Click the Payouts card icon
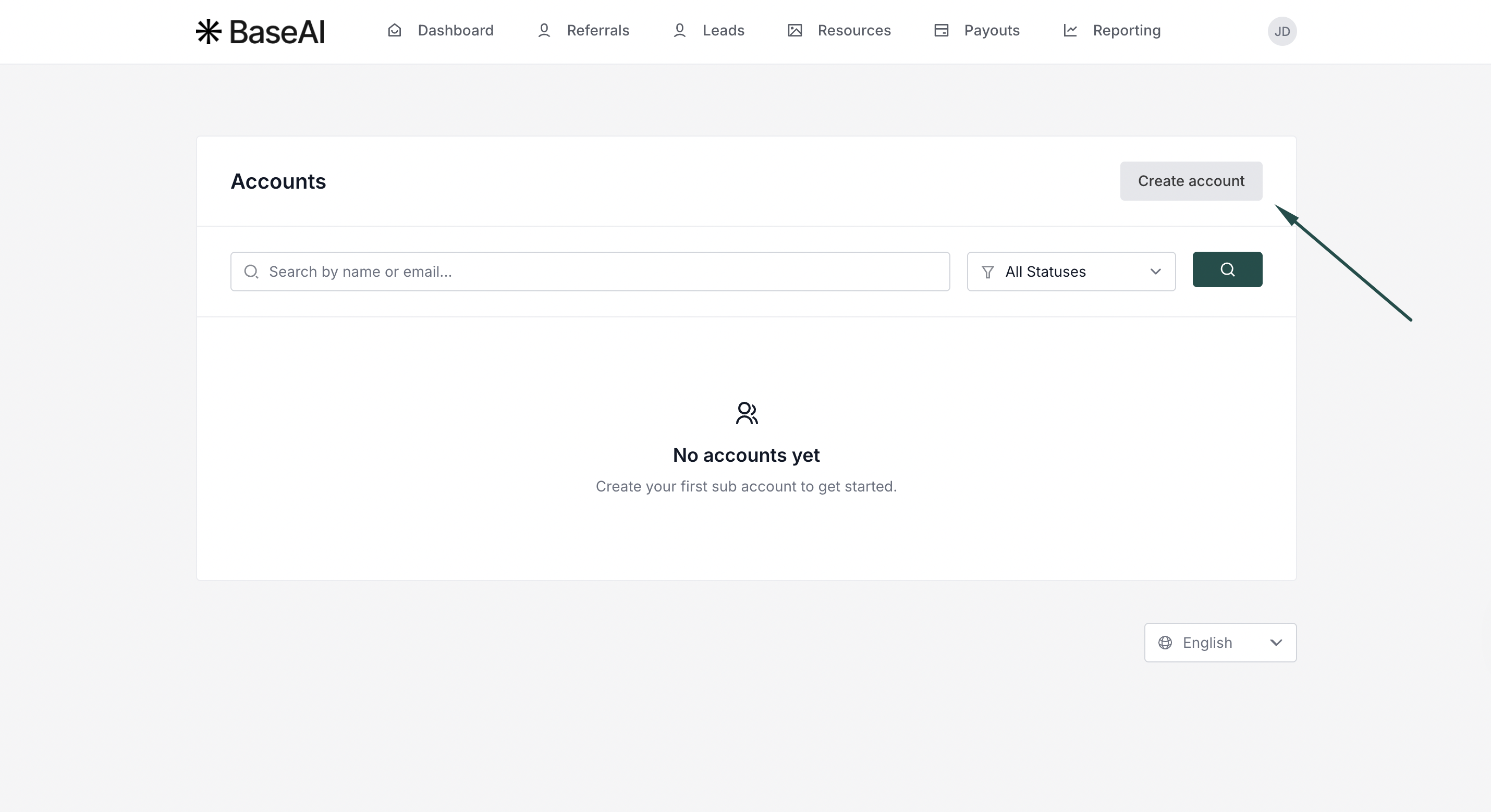This screenshot has width=1491, height=812. pyautogui.click(x=941, y=30)
